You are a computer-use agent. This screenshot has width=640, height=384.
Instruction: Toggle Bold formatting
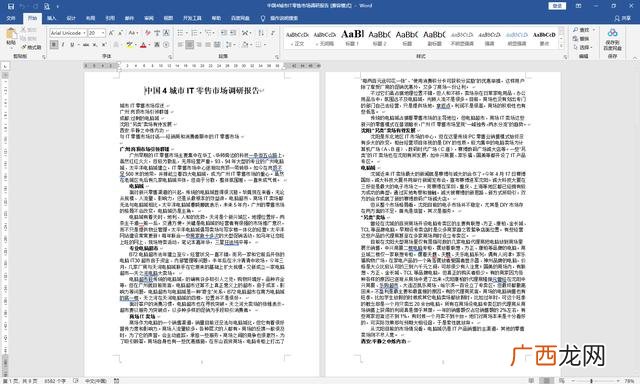[x=54, y=44]
